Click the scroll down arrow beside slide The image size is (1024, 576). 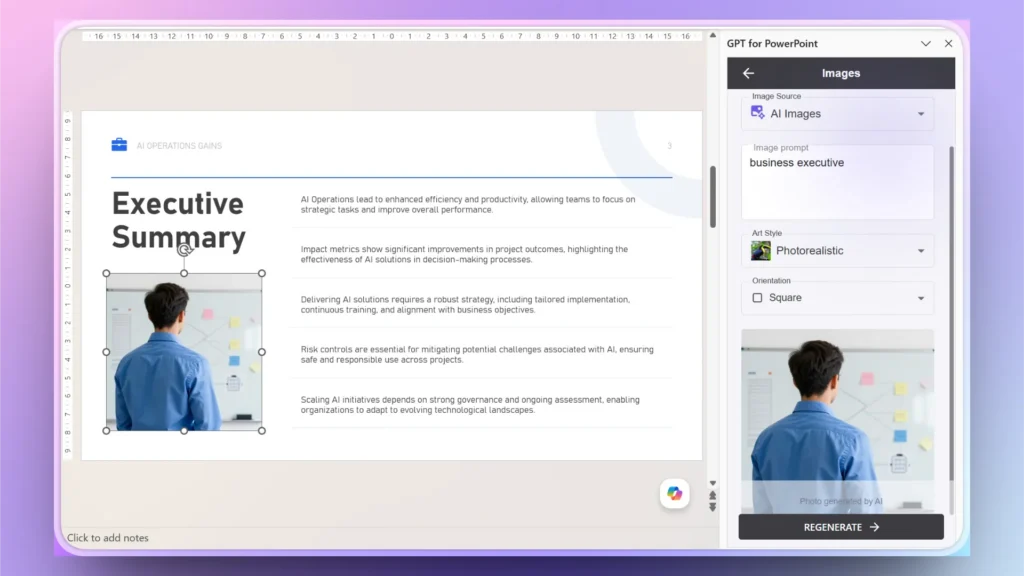coord(712,483)
